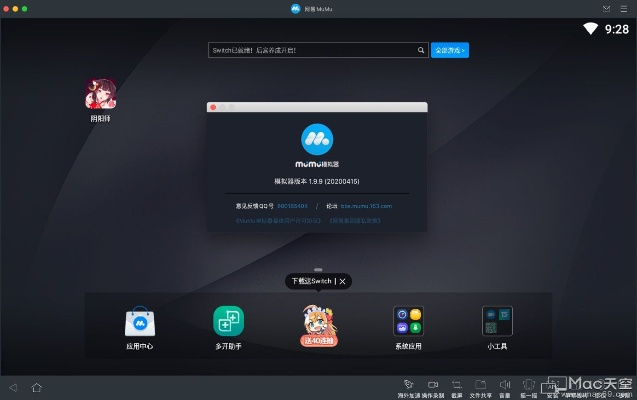
Task: Click the Wi-Fi status icon
Action: [590, 28]
